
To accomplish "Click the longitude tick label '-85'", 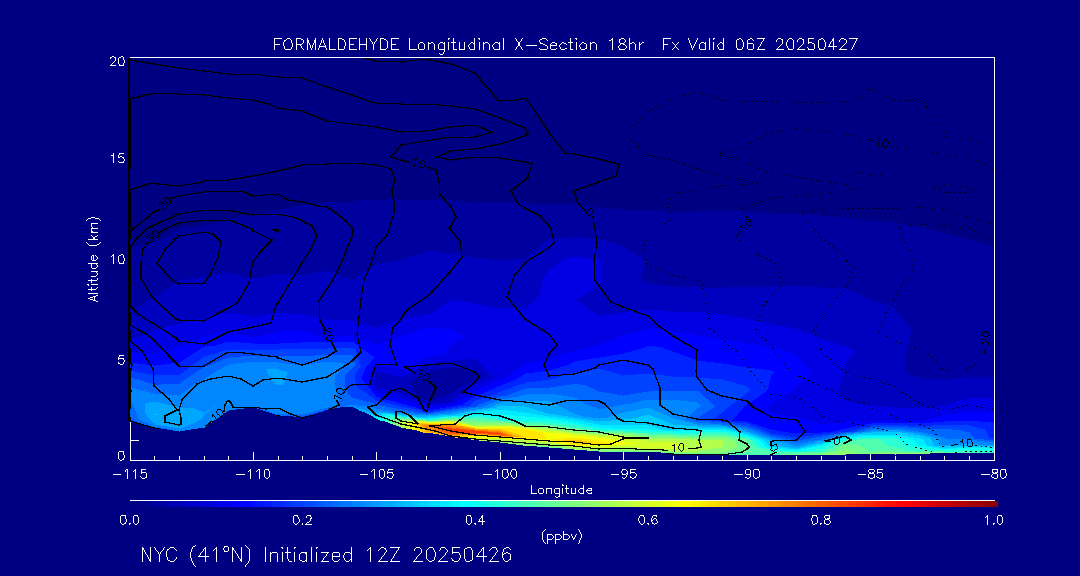I will pos(871,475).
